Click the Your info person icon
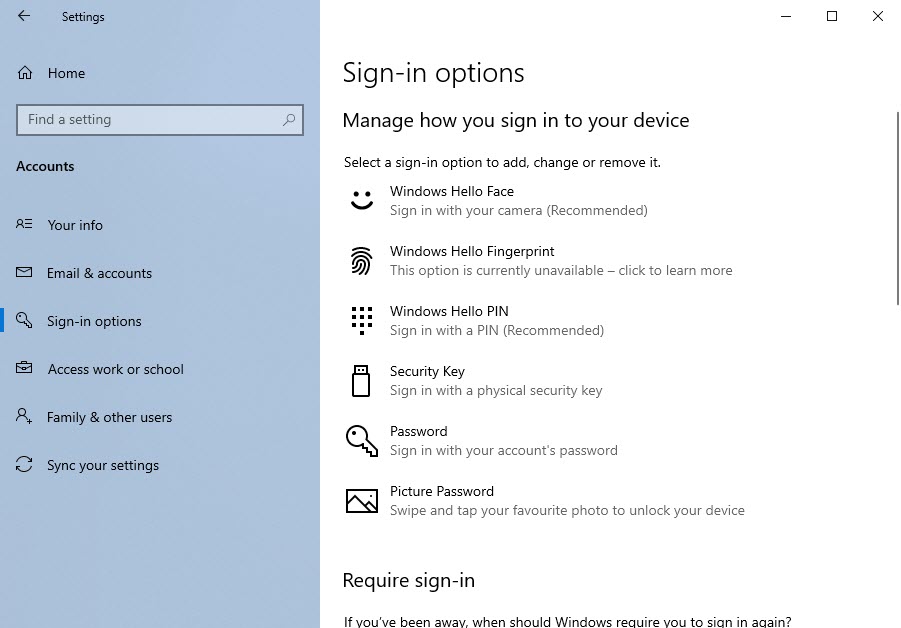Screen dimensions: 901x628 24,224
